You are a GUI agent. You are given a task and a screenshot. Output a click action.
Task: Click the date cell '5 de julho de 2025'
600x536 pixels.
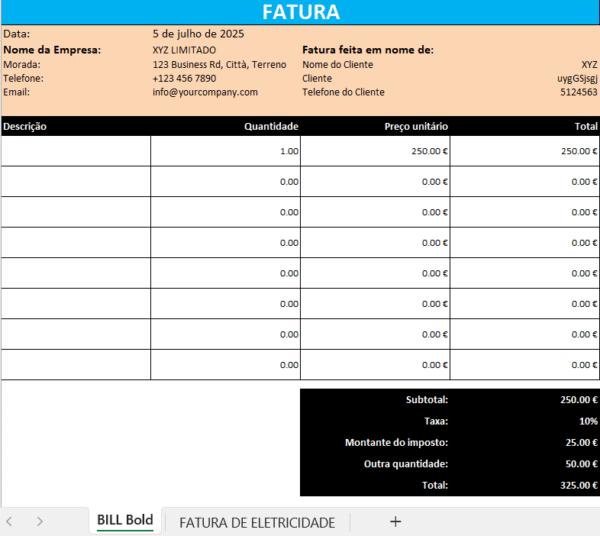[198, 34]
